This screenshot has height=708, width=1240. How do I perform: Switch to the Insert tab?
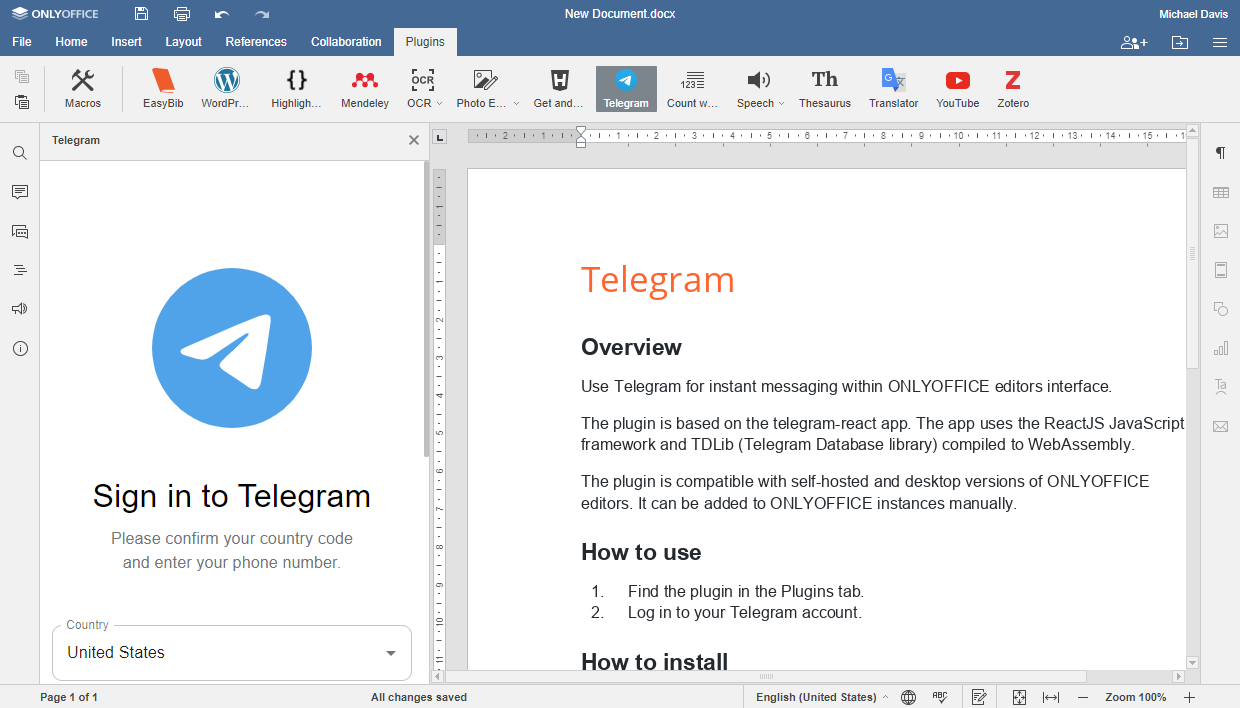click(126, 42)
